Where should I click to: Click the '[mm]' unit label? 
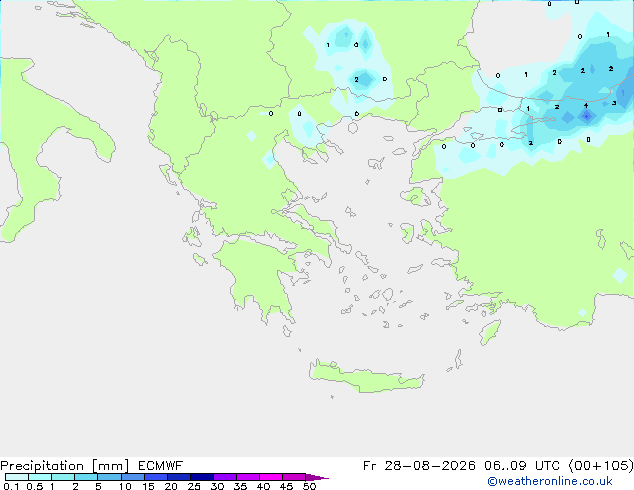(x=110, y=466)
